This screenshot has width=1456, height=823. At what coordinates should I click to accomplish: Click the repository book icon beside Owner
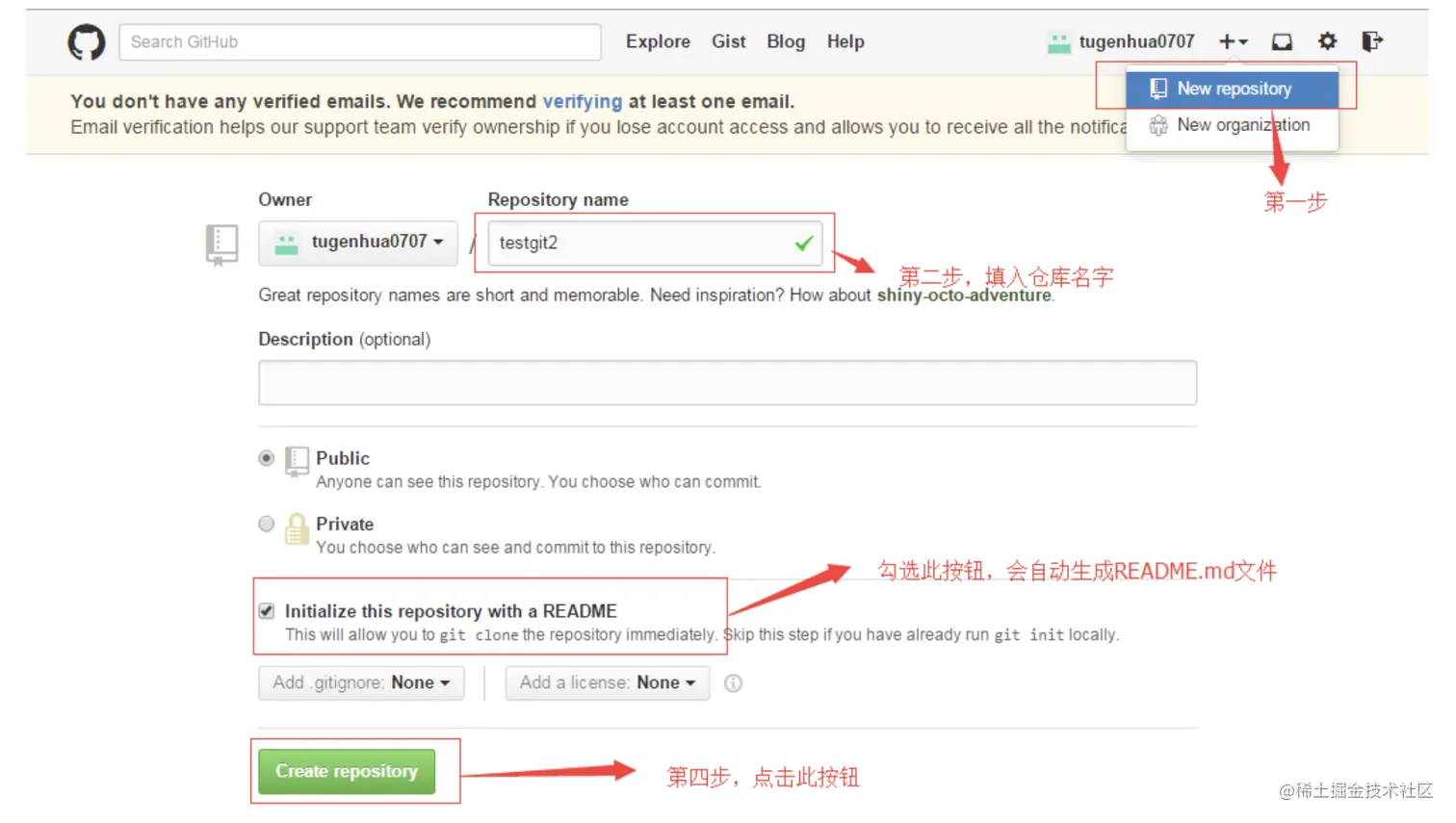coord(221,244)
